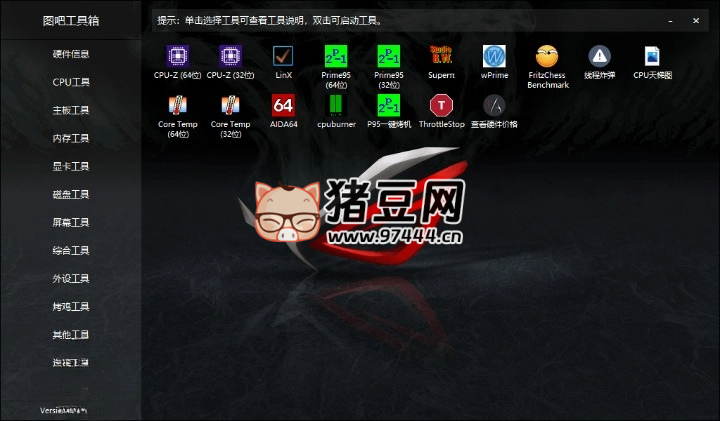Click the Version label in the sidebar
720x421 pixels.
(63, 410)
